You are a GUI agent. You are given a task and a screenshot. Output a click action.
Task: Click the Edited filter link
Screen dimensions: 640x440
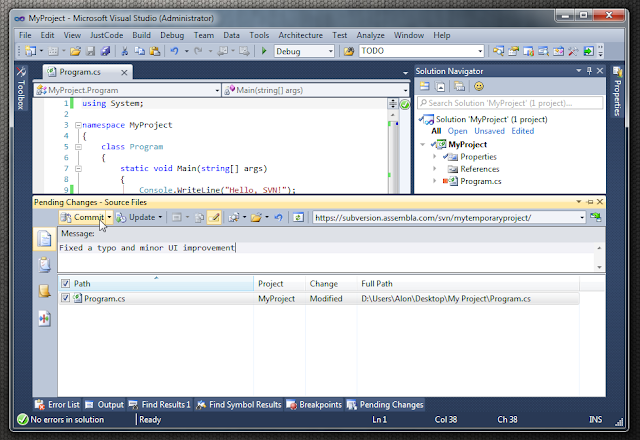[x=522, y=131]
